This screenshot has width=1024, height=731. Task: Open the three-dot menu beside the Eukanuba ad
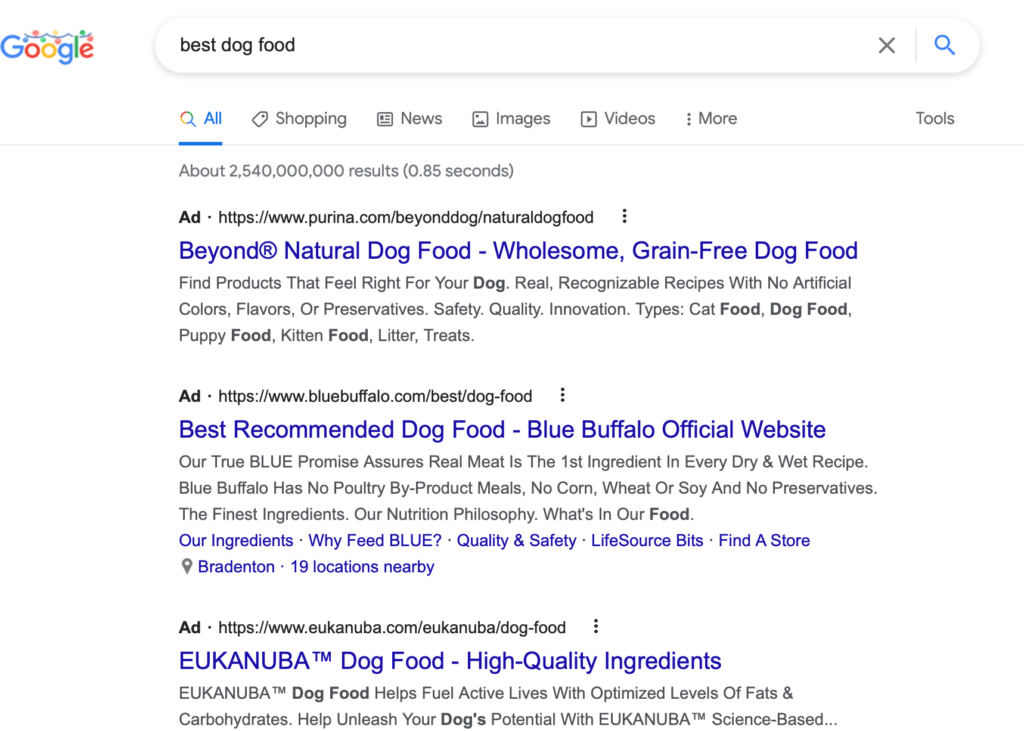point(596,627)
